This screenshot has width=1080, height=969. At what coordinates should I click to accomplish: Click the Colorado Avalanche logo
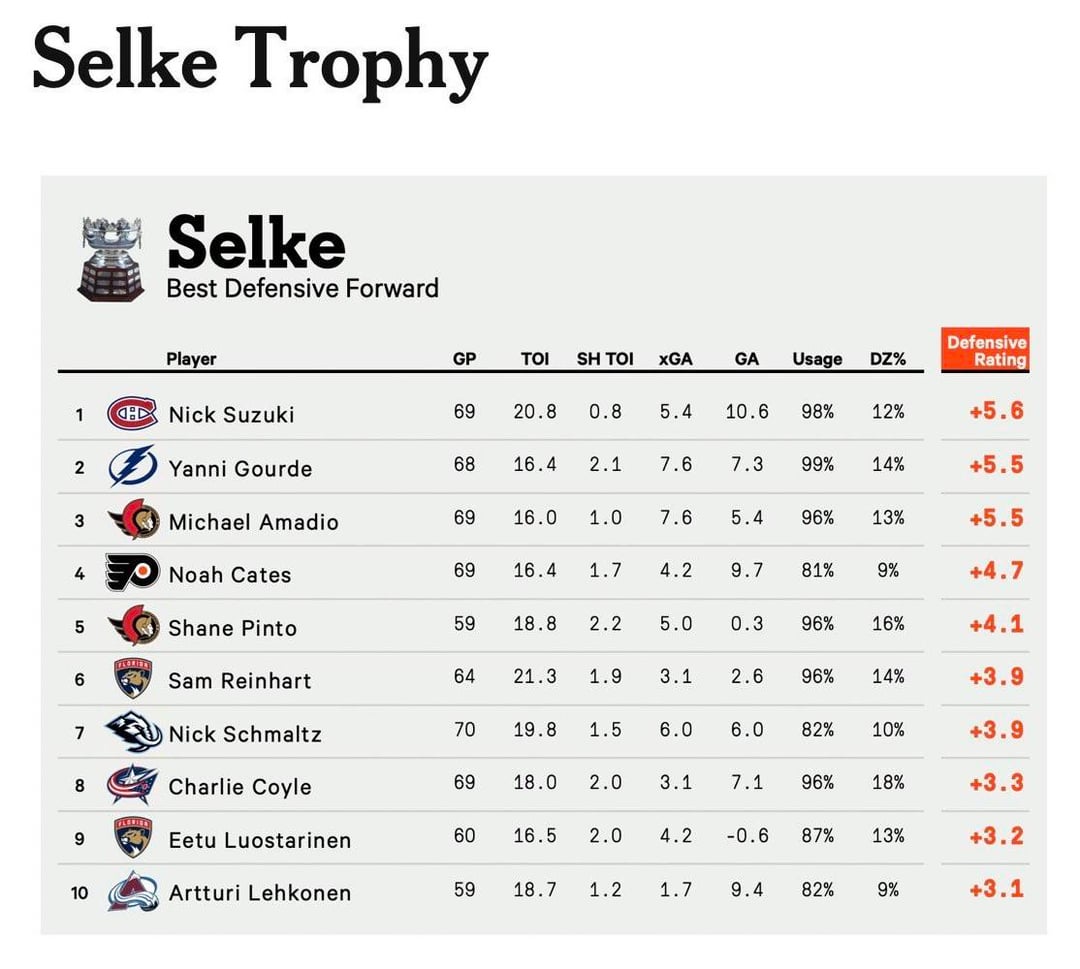(132, 892)
